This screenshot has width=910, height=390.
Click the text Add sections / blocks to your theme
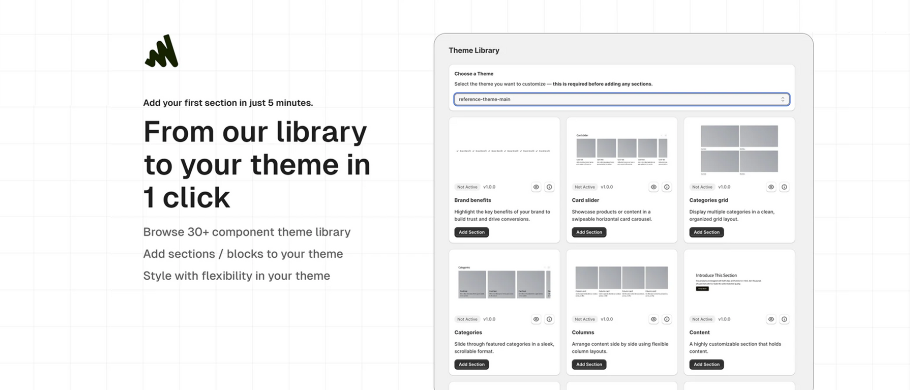tap(243, 254)
